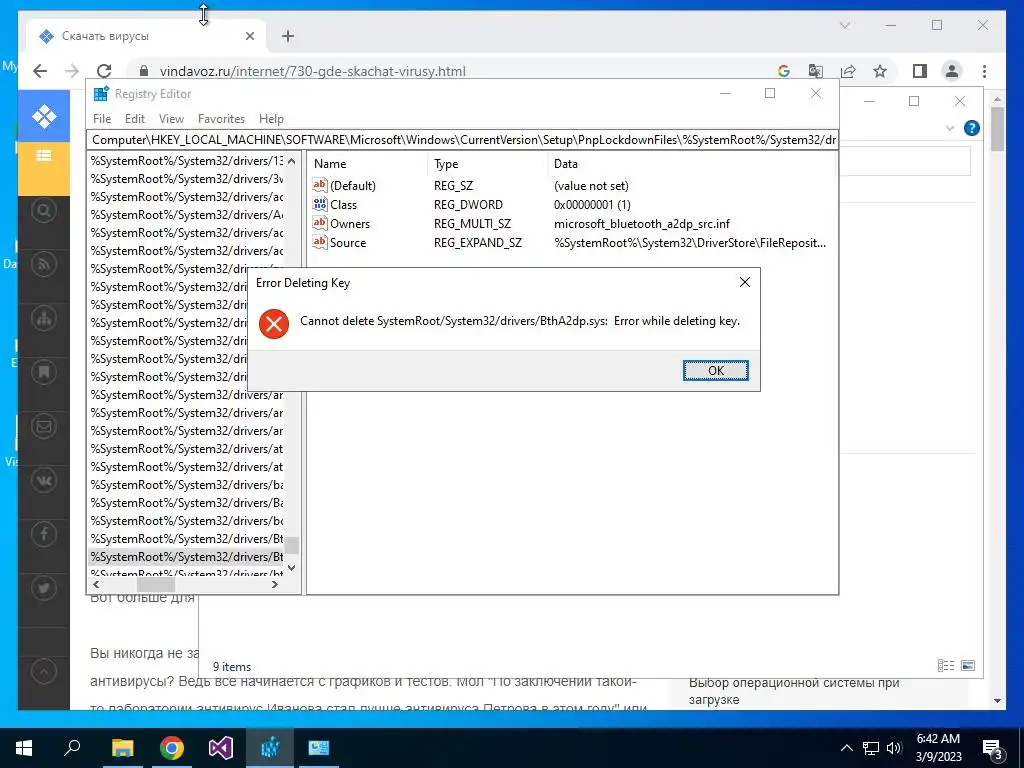This screenshot has width=1024, height=768.
Task: Select the tree key ending in drivers/Ba
Action: [187, 503]
